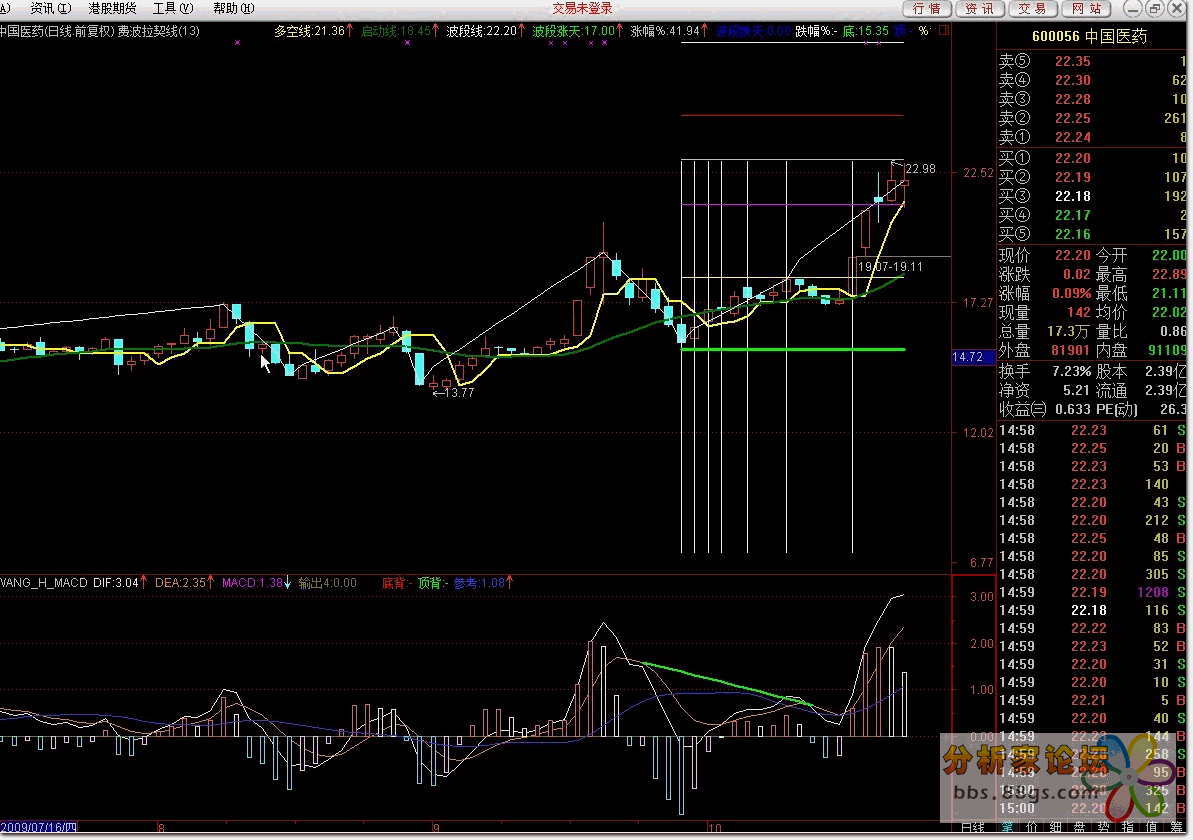Minimize the trading software window

1134,8
